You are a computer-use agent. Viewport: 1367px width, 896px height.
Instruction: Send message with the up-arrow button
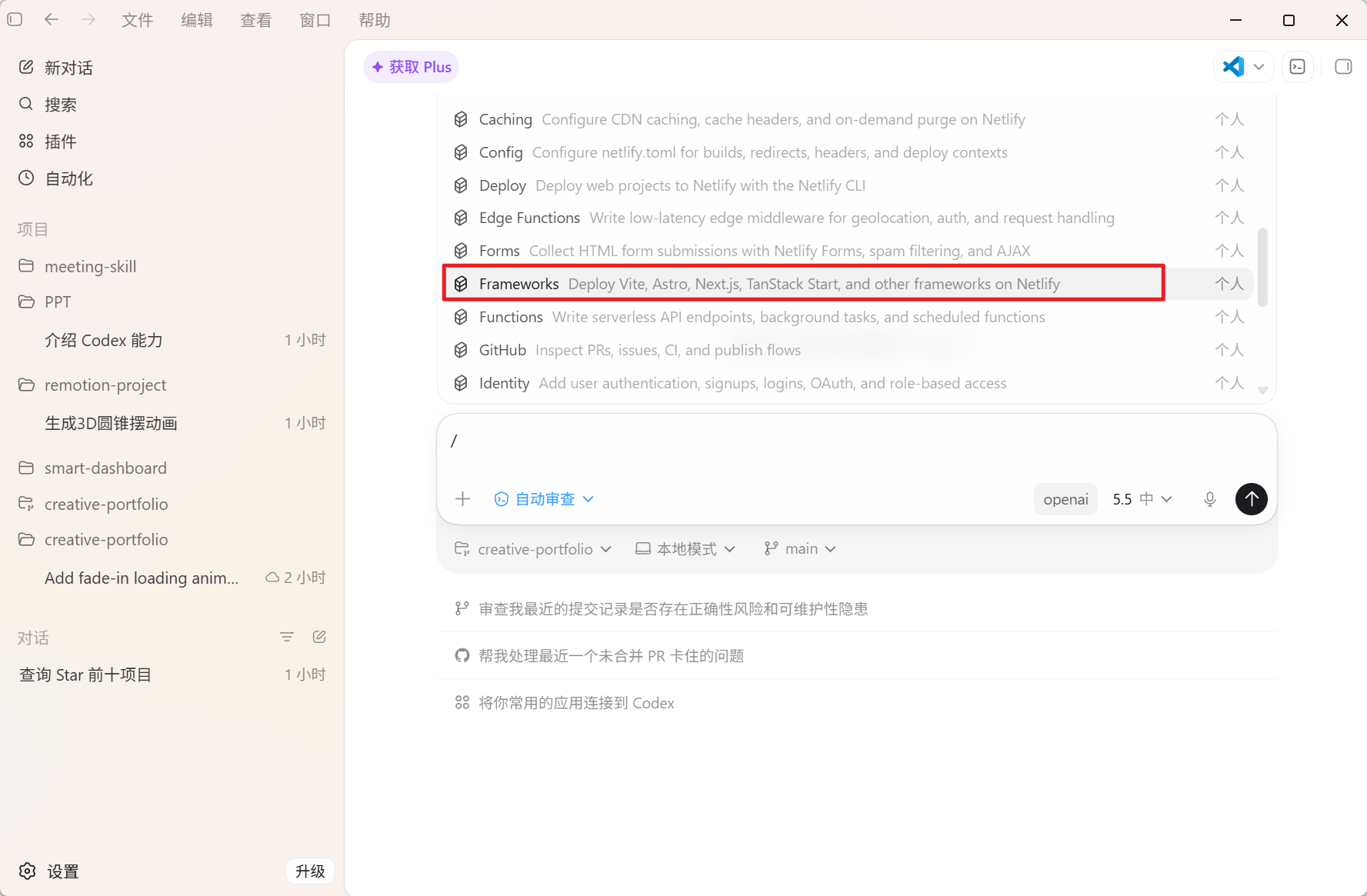coord(1252,499)
